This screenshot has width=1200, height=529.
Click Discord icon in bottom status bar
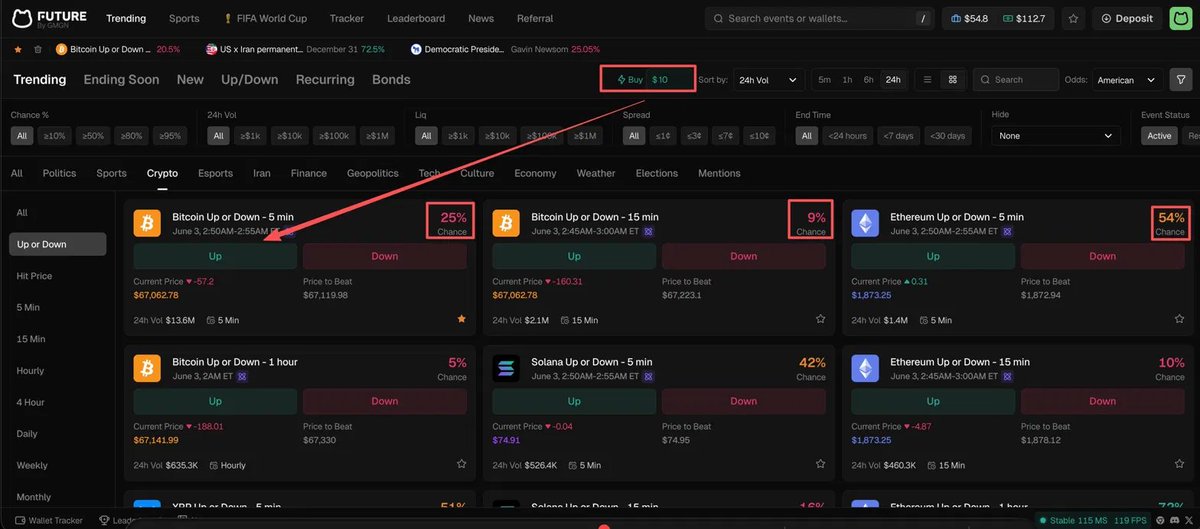click(1176, 521)
